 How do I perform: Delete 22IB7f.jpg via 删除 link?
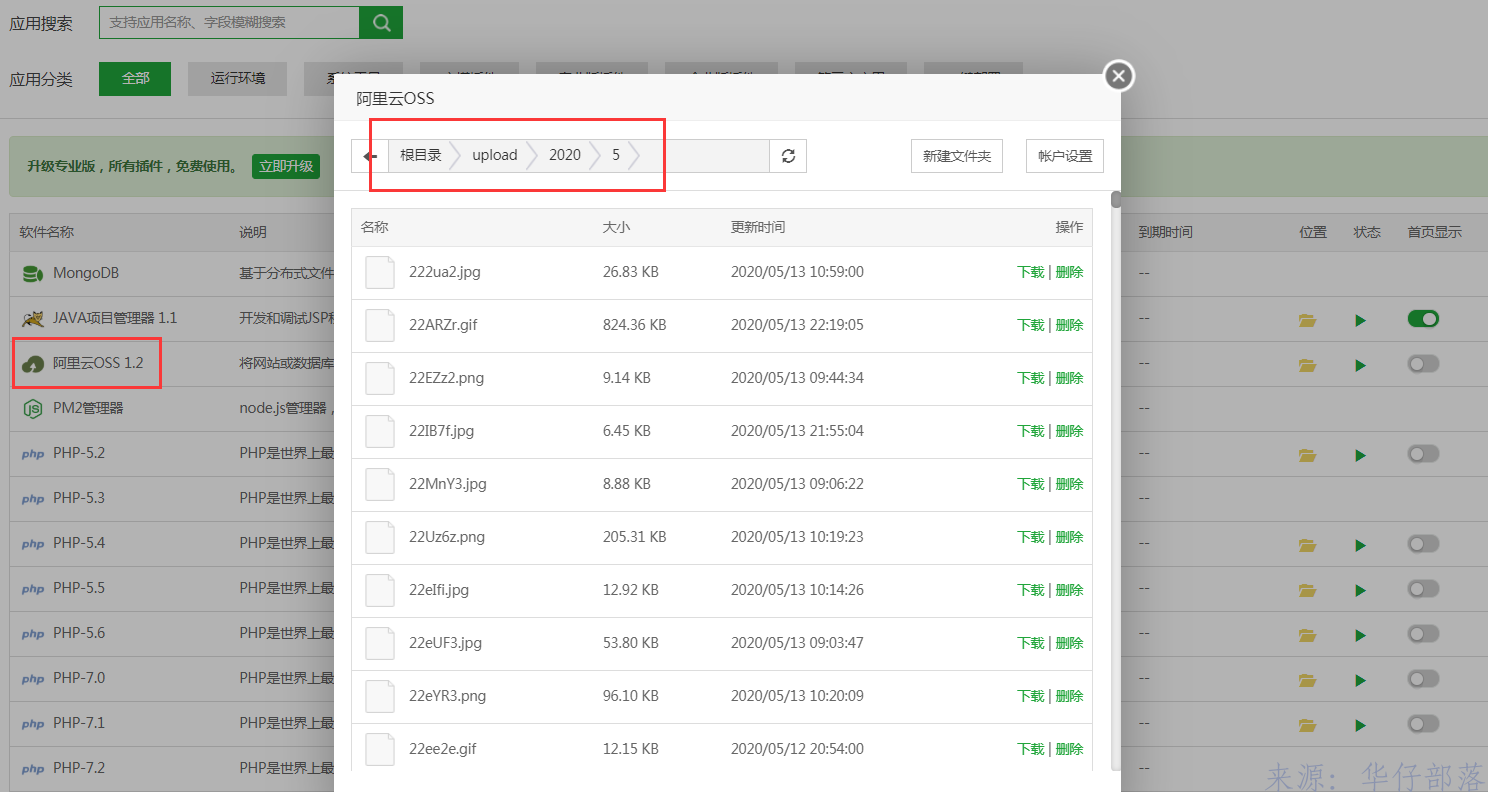tap(1070, 431)
